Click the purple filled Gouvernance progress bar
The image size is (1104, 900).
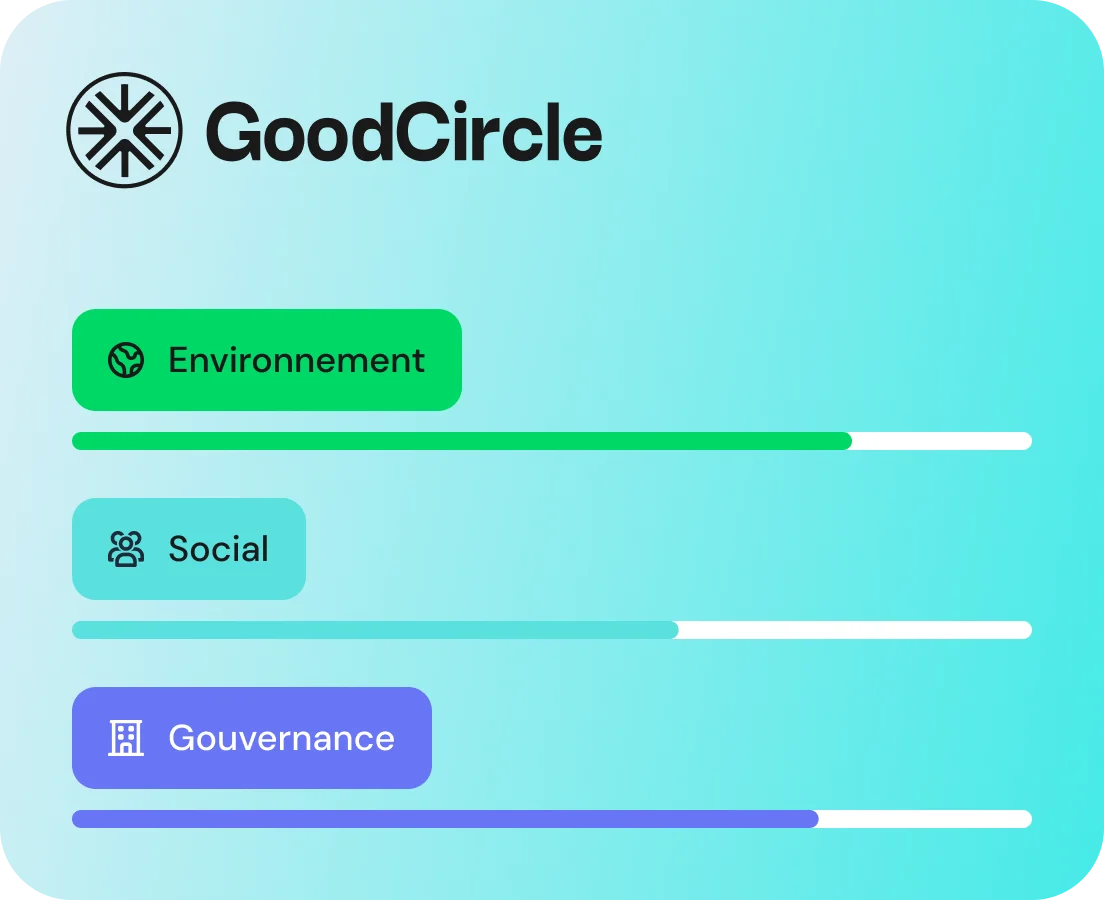(445, 819)
